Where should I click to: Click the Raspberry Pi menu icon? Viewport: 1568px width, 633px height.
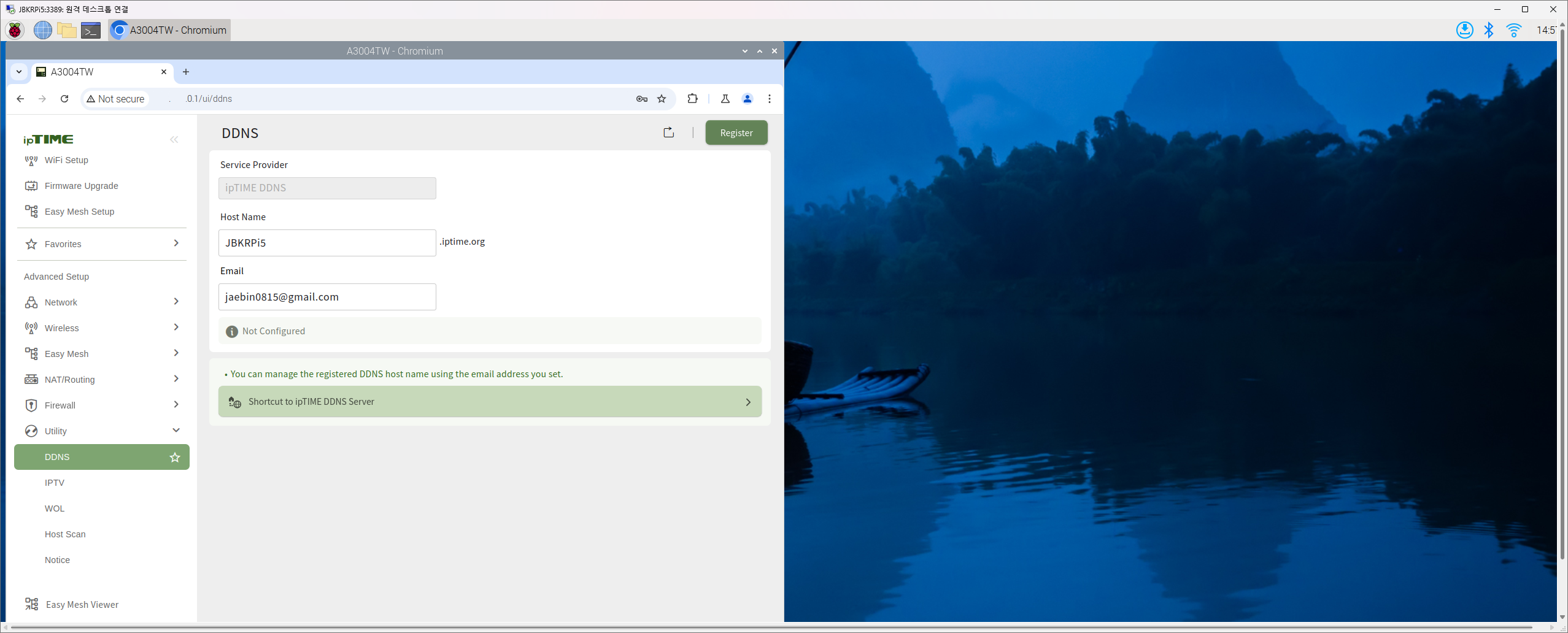15,30
